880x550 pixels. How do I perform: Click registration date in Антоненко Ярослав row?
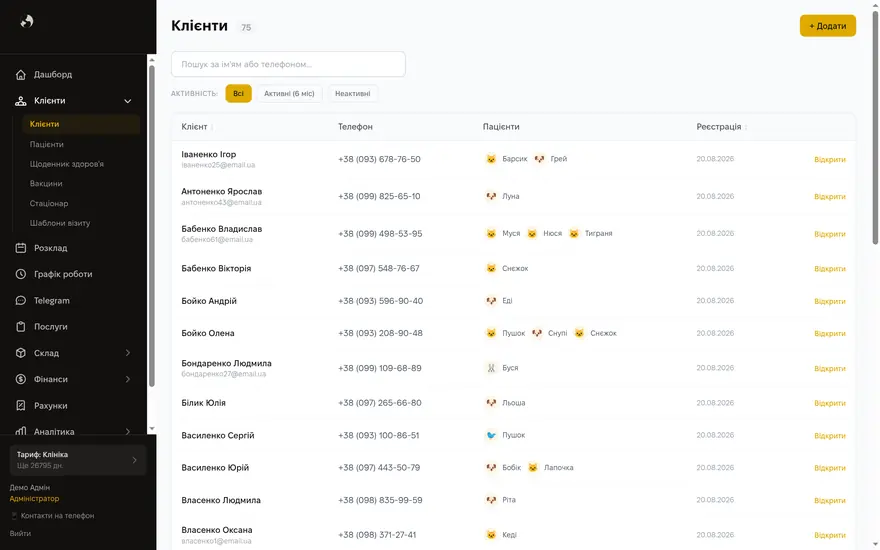click(x=715, y=196)
